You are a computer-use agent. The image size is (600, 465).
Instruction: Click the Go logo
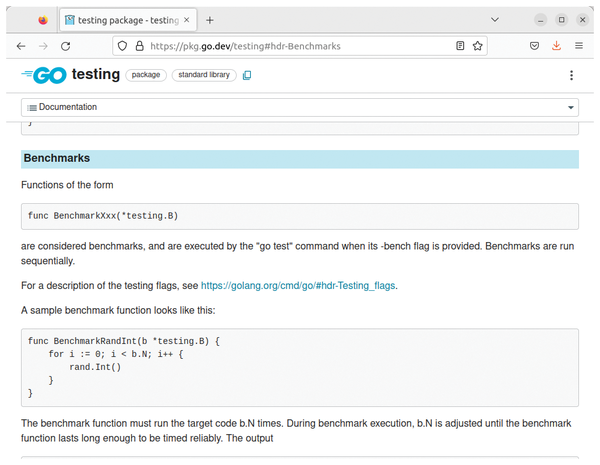(x=43, y=75)
